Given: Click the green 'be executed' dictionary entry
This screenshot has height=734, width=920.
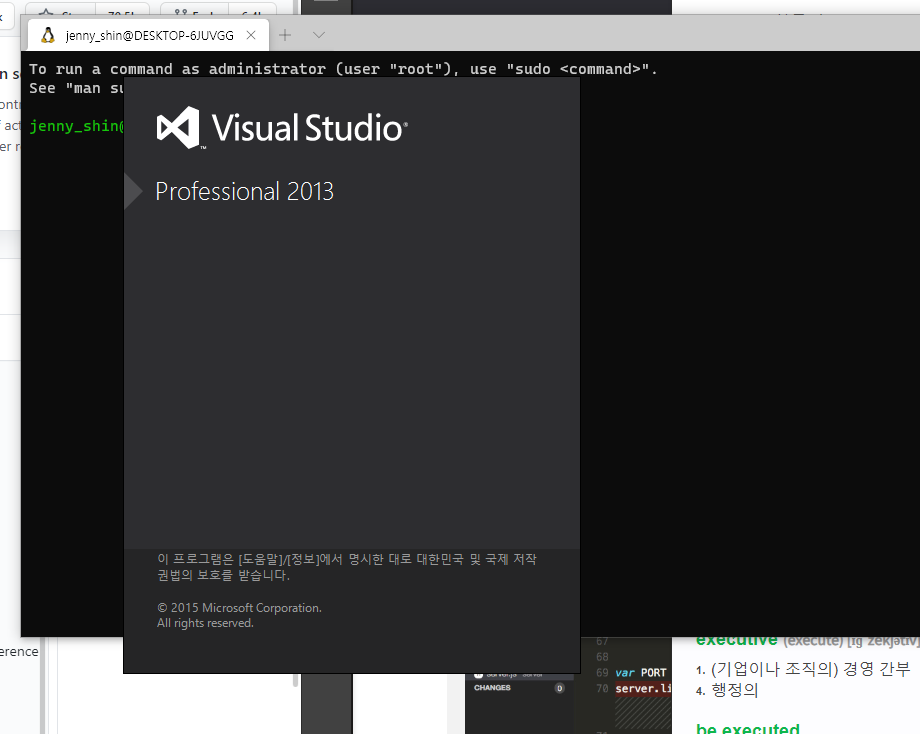Looking at the screenshot, I should pyautogui.click(x=748, y=728).
